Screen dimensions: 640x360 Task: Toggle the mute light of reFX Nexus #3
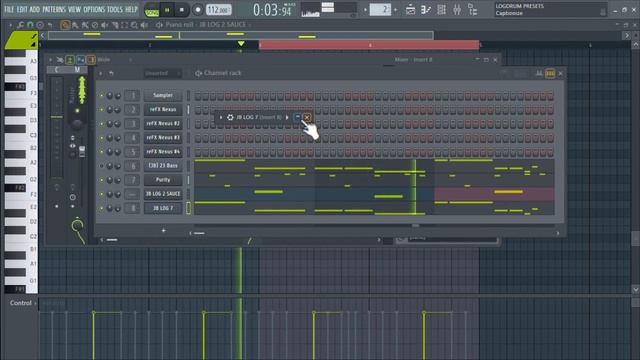[102, 138]
